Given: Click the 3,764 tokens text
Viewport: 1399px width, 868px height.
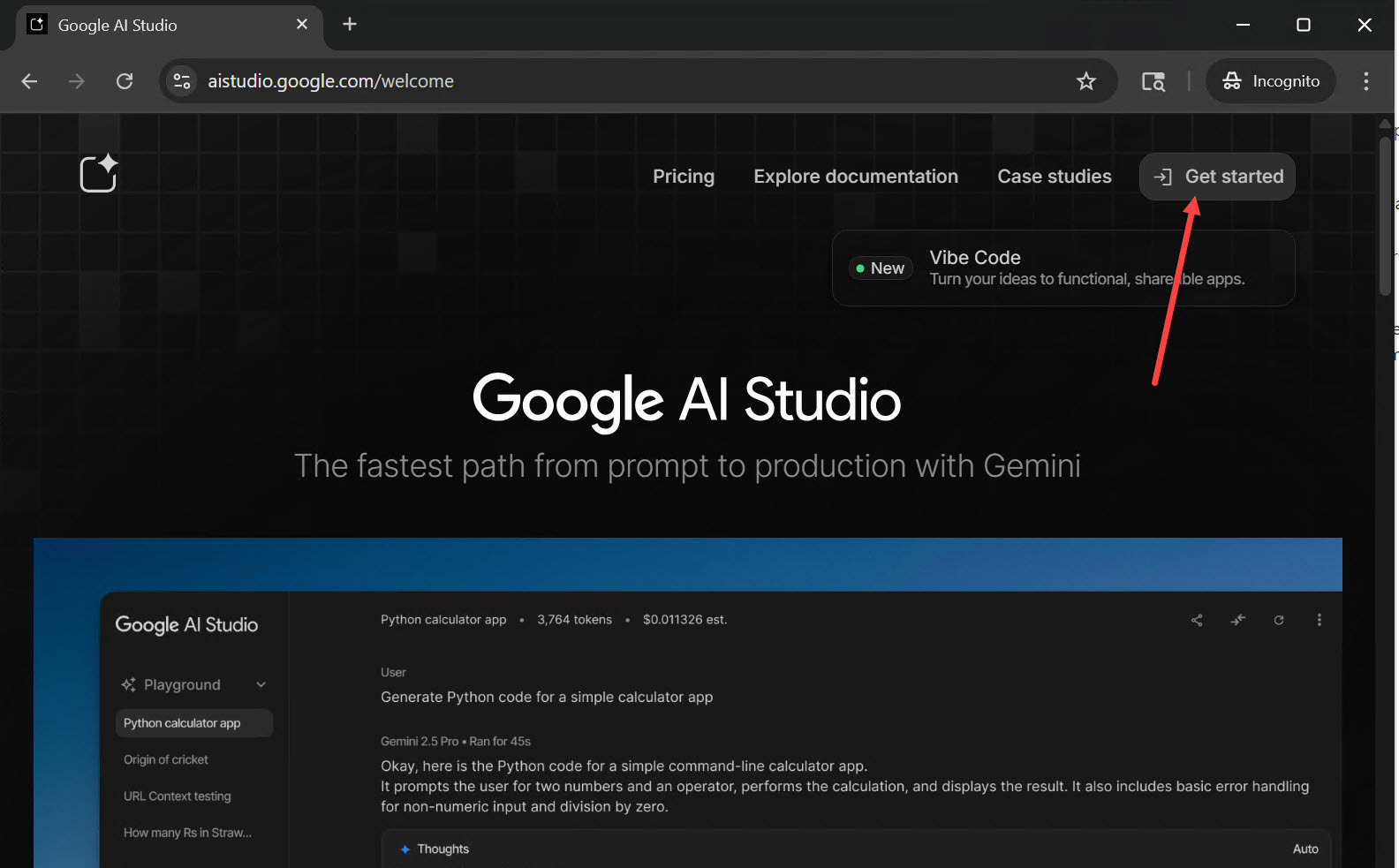Looking at the screenshot, I should pos(574,620).
